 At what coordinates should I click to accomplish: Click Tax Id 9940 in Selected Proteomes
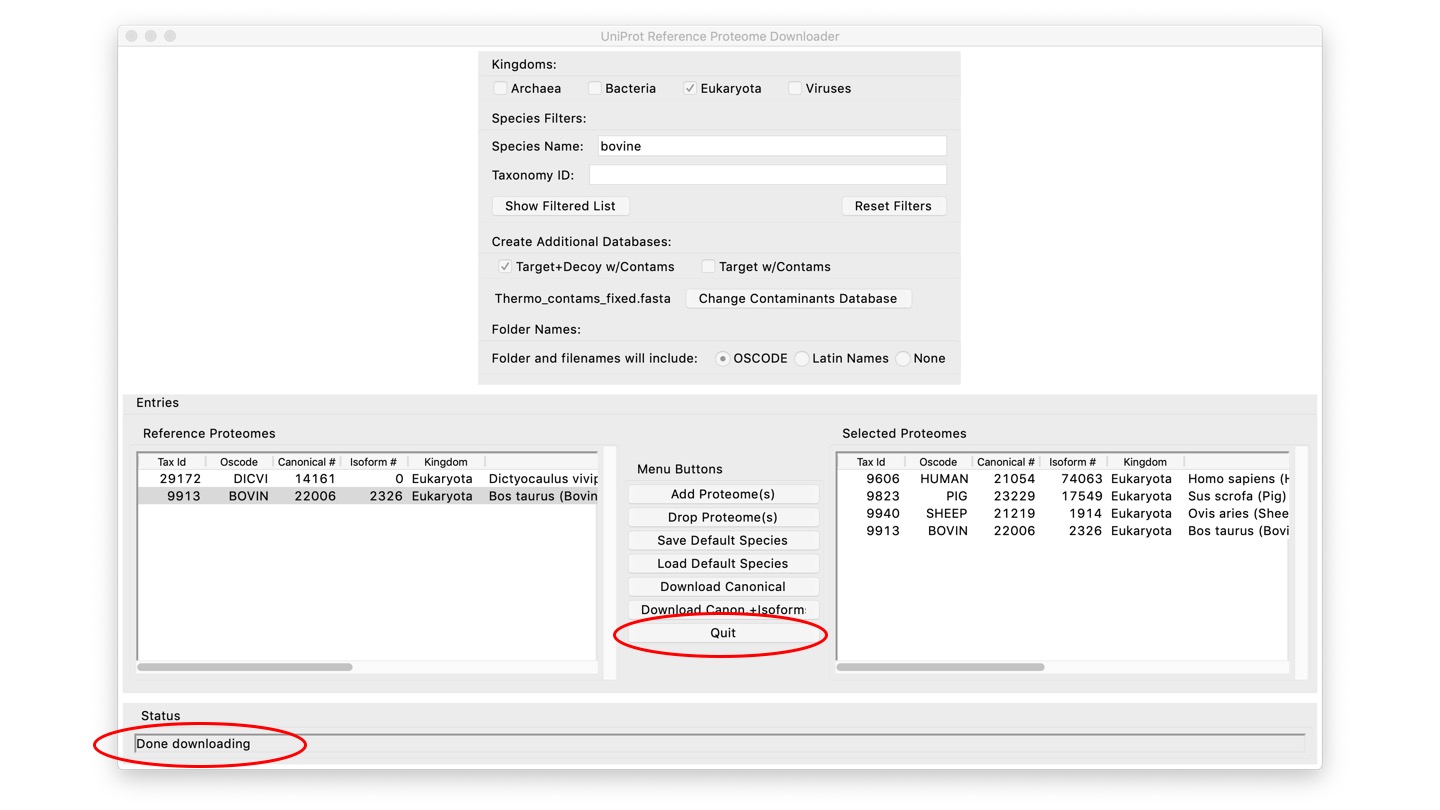883,513
